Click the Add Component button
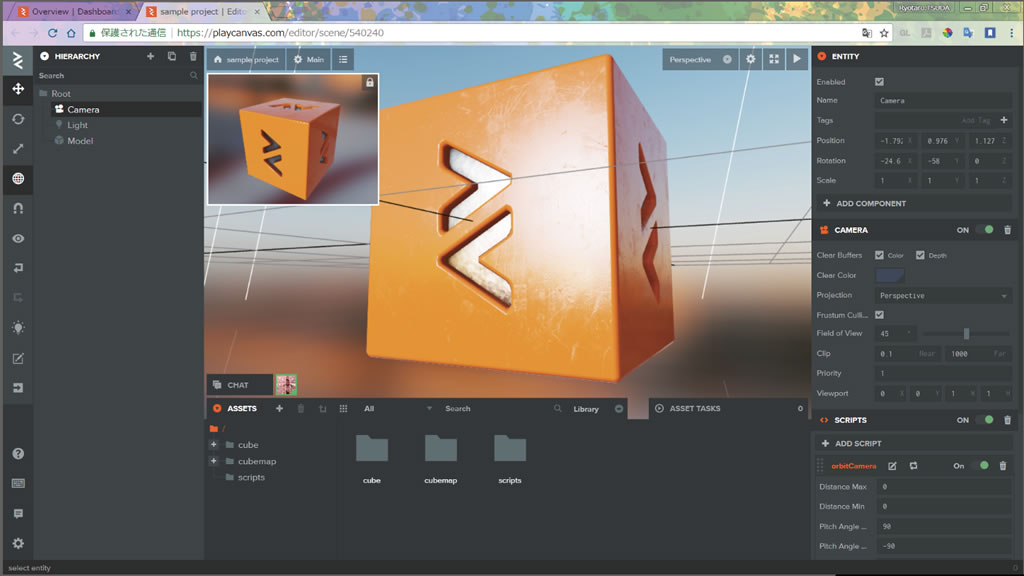 coord(913,203)
